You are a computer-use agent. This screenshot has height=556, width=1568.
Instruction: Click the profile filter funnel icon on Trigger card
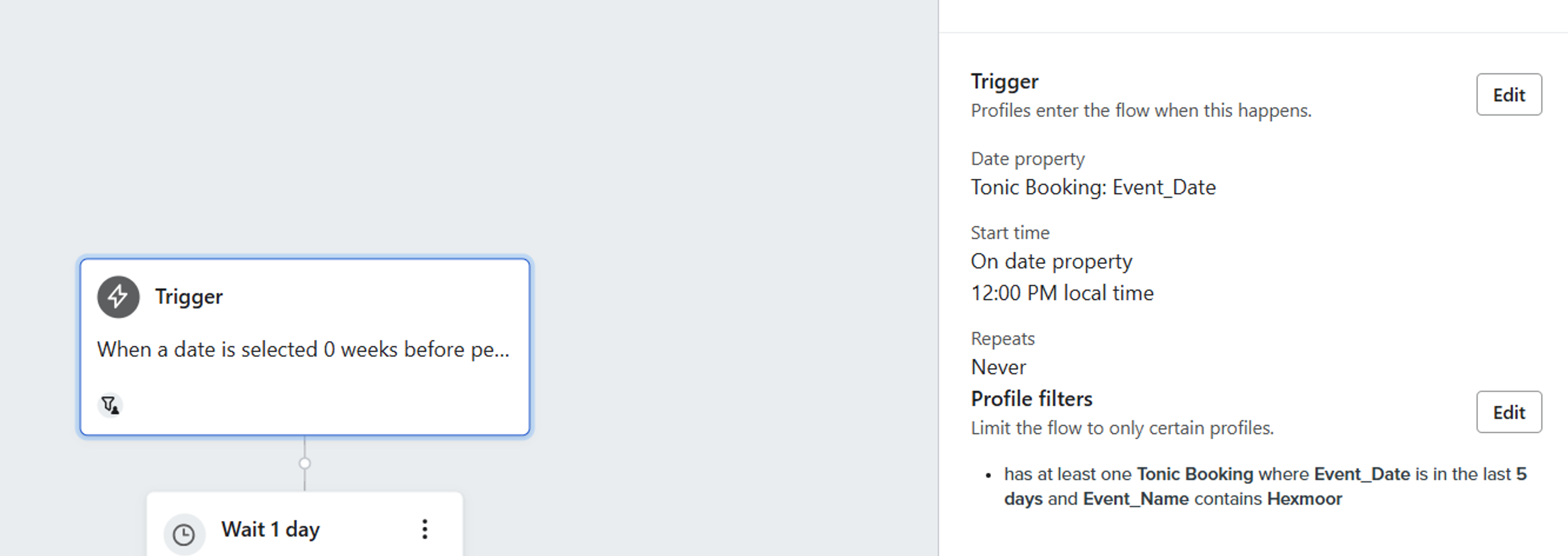109,405
